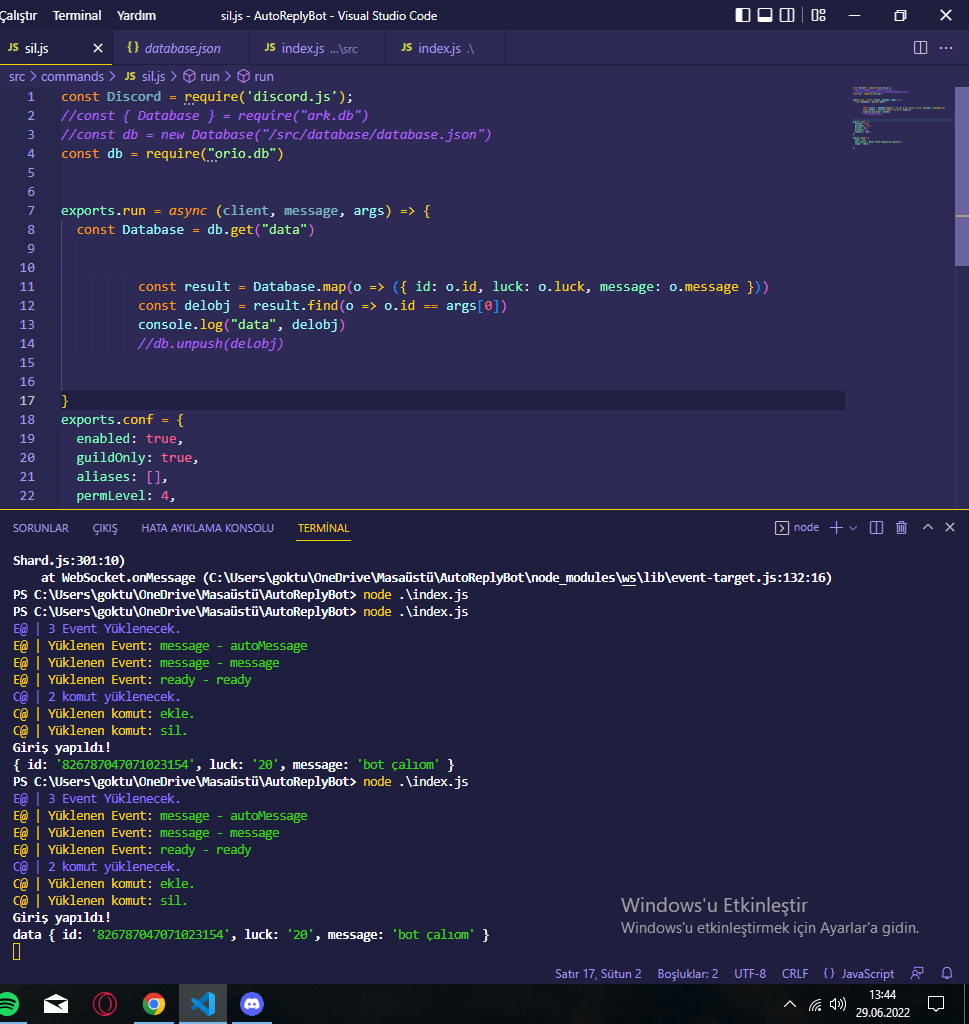Change encoding via UTF-8 status item
This screenshot has height=1024, width=969.
pos(750,974)
